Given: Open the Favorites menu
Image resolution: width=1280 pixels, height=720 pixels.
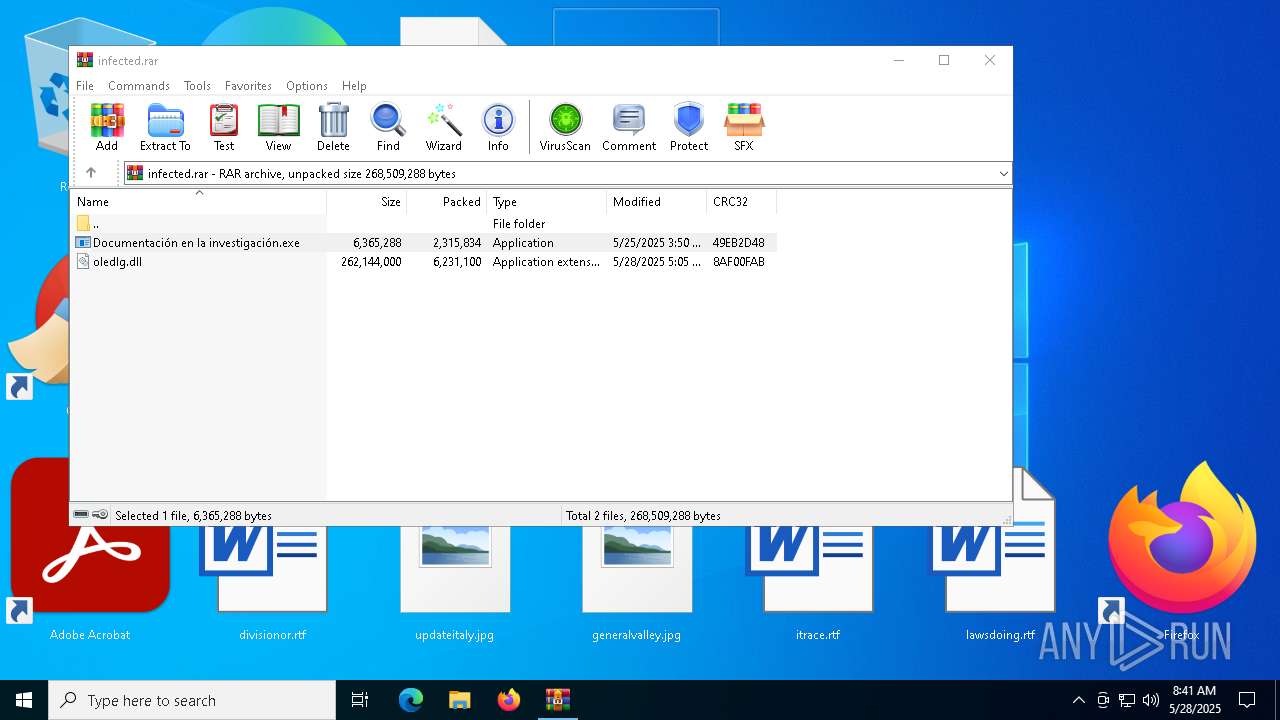Looking at the screenshot, I should coord(248,86).
